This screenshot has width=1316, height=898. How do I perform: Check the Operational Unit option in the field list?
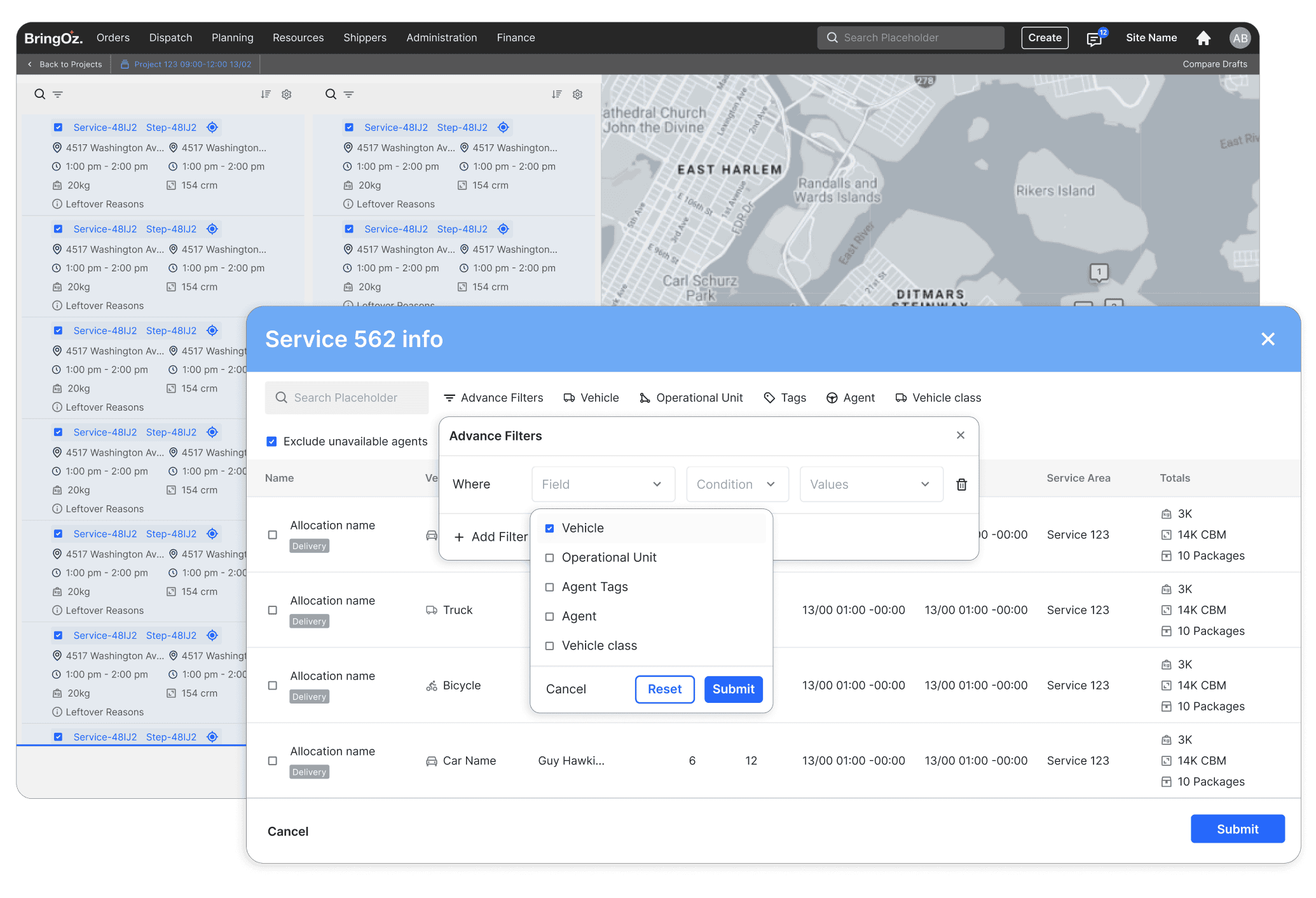[x=549, y=557]
